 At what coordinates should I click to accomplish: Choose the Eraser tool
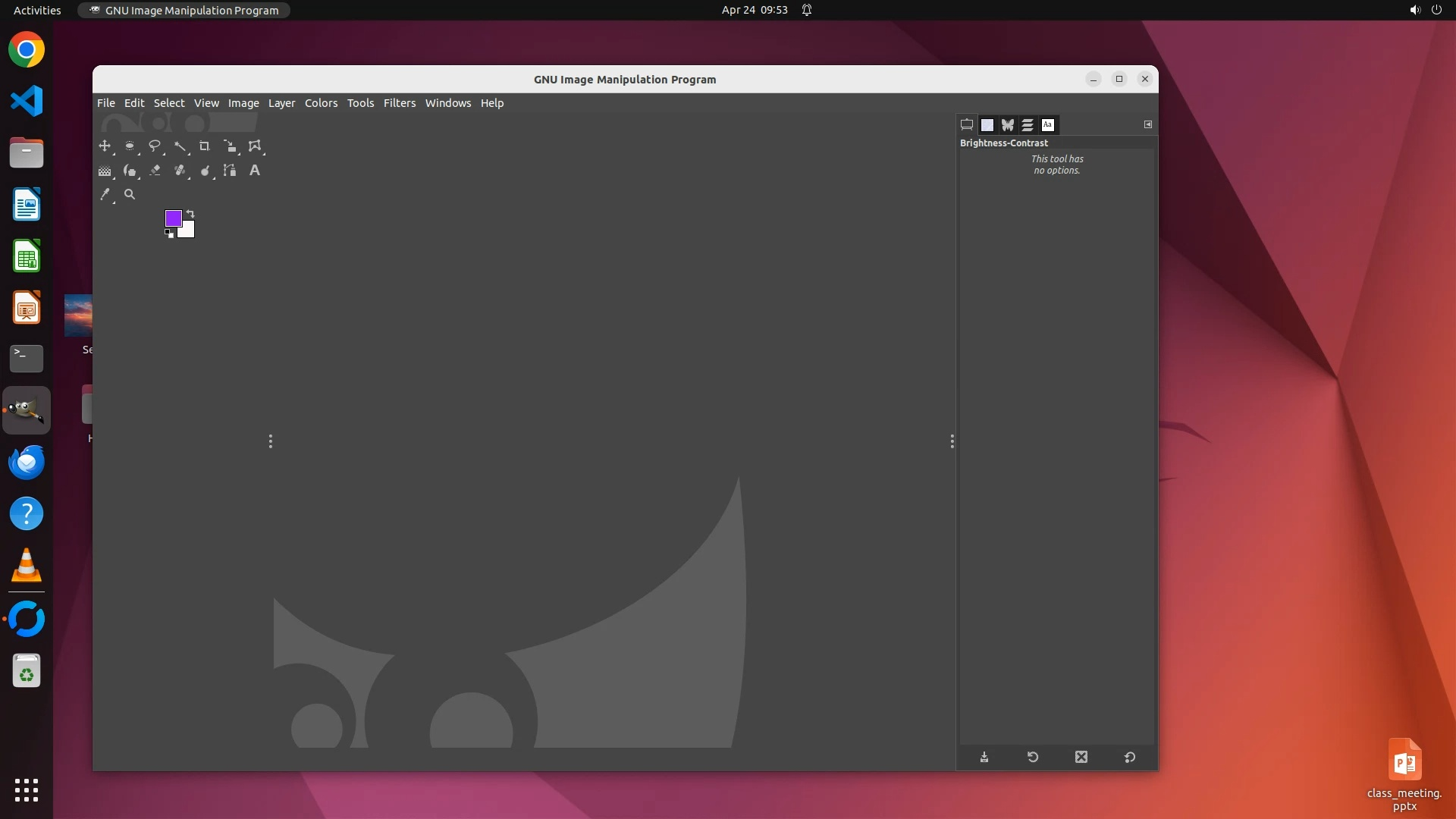pos(155,171)
